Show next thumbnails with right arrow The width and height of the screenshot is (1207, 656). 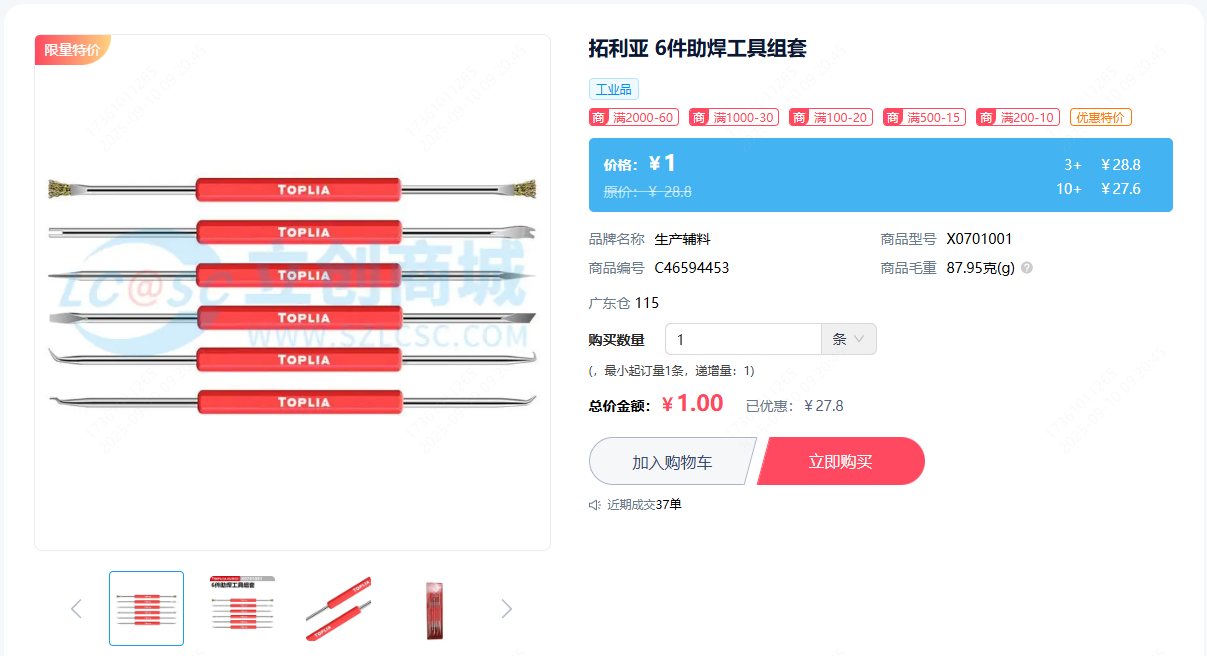[x=506, y=608]
